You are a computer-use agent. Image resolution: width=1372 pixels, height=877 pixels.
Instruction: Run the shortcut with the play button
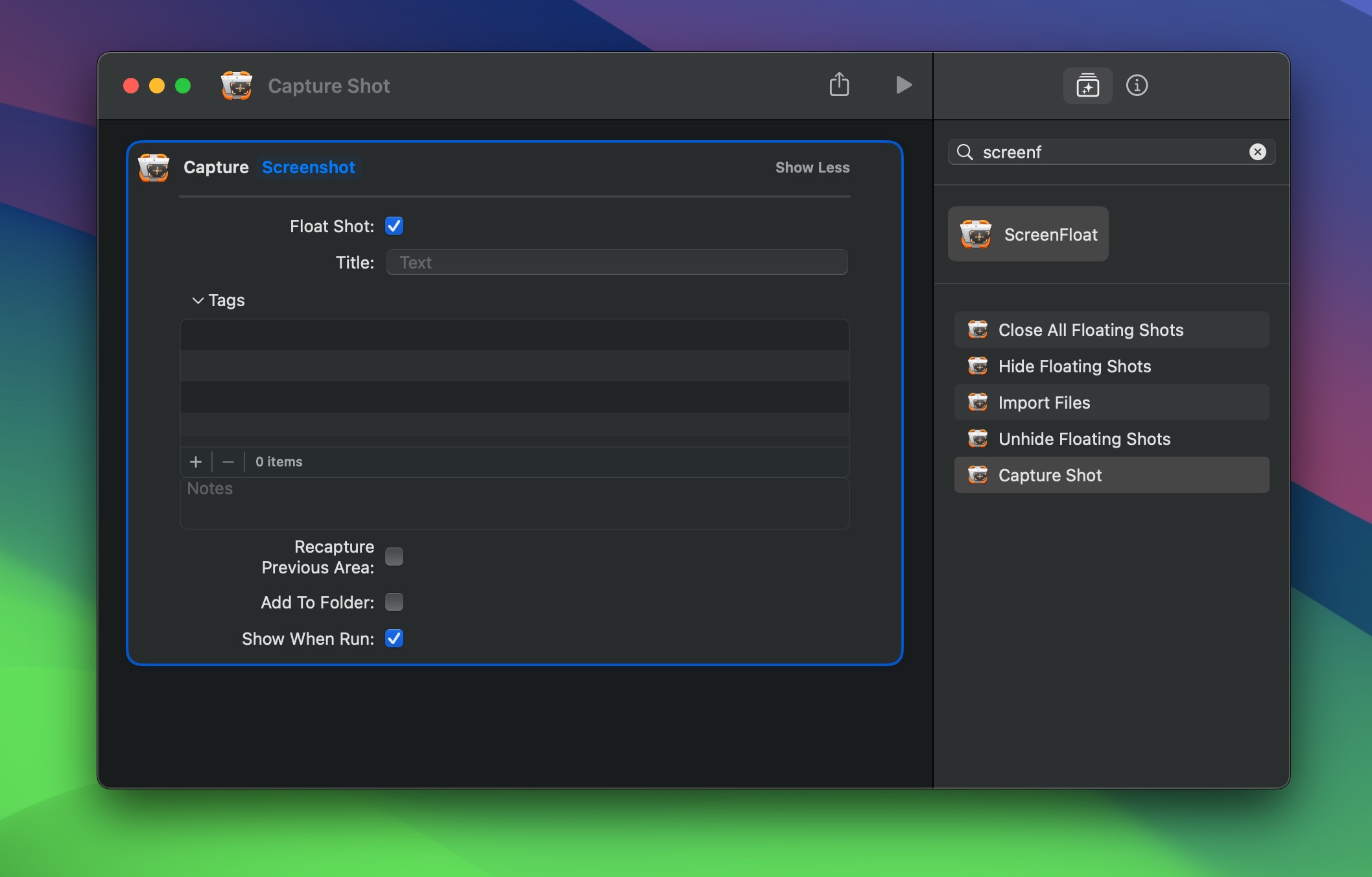[x=903, y=85]
